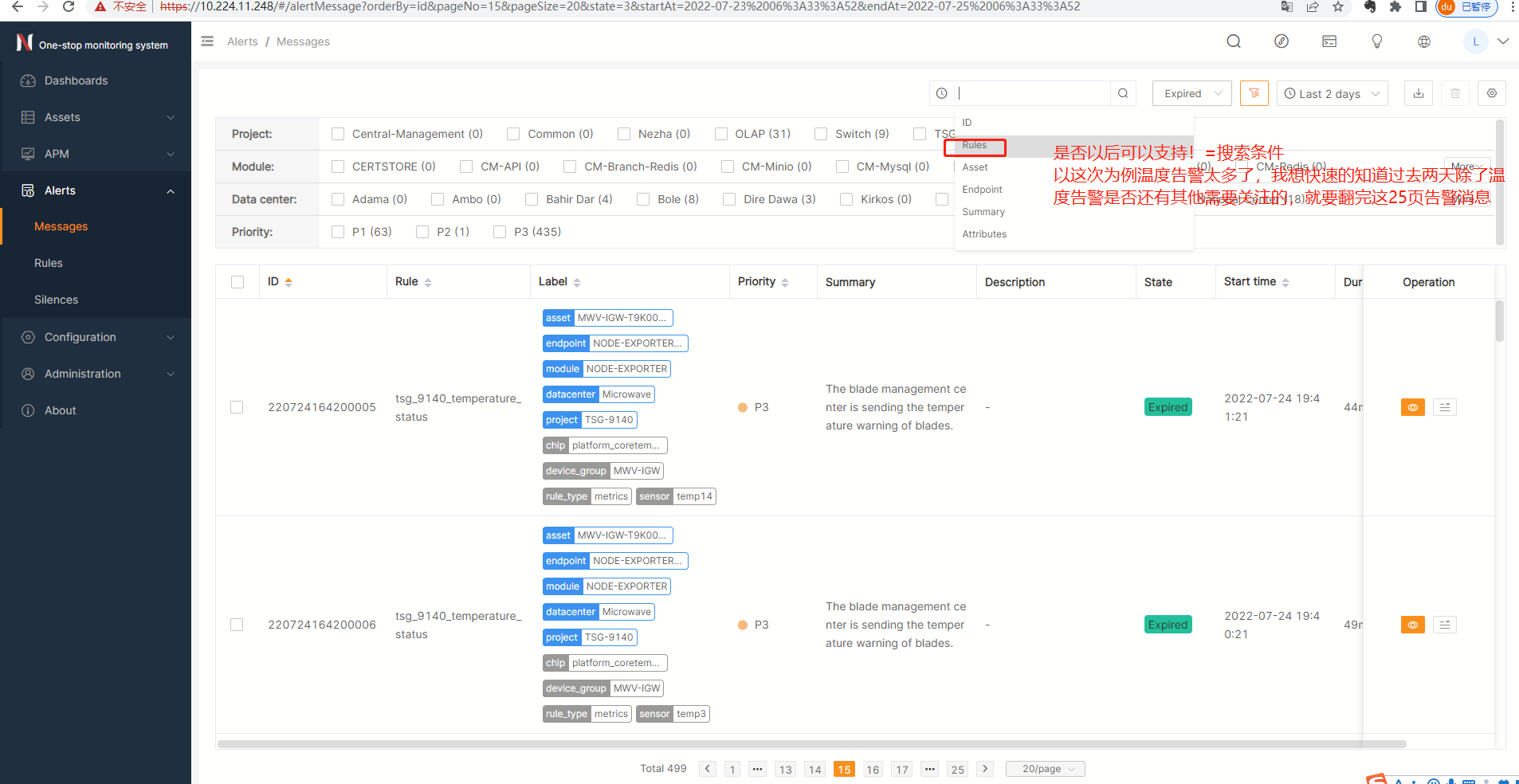Choose Rules from the search field list

[975, 145]
